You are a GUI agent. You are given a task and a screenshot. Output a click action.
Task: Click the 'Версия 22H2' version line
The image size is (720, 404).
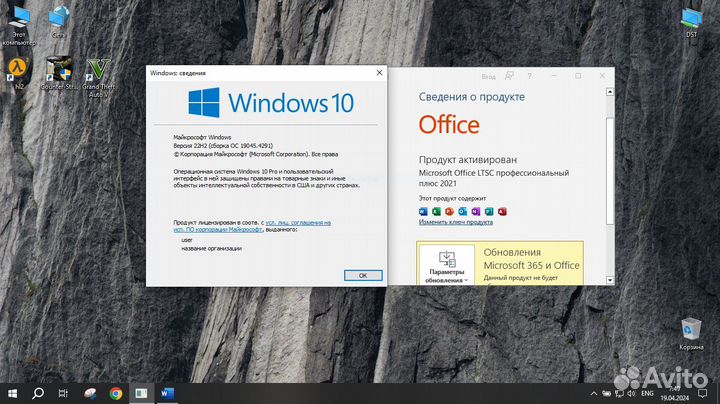point(223,146)
